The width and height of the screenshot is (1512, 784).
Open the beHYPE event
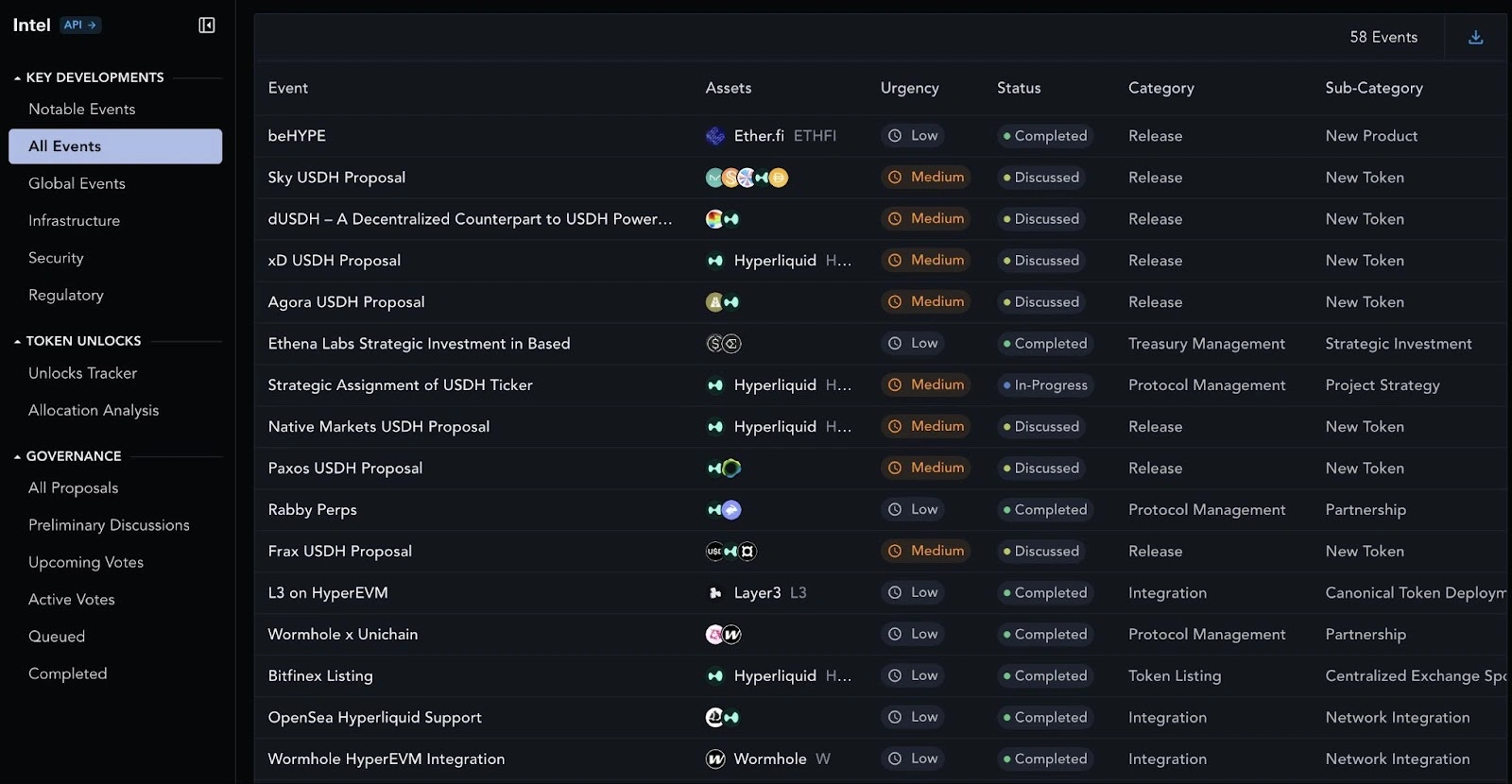(297, 136)
